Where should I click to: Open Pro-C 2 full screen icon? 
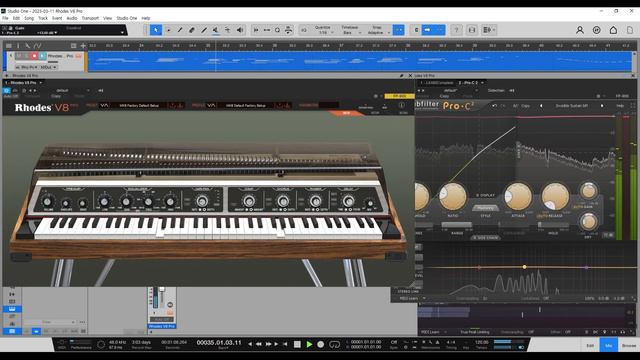pos(633,106)
